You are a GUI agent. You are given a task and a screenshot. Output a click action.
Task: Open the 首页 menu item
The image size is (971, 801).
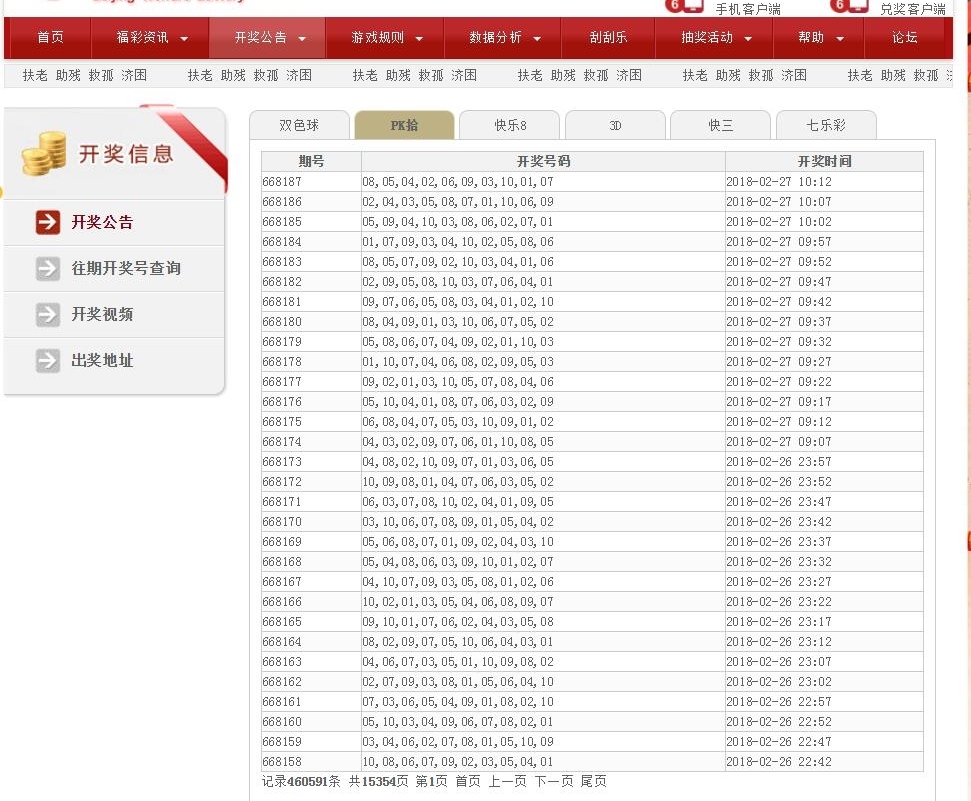click(50, 37)
